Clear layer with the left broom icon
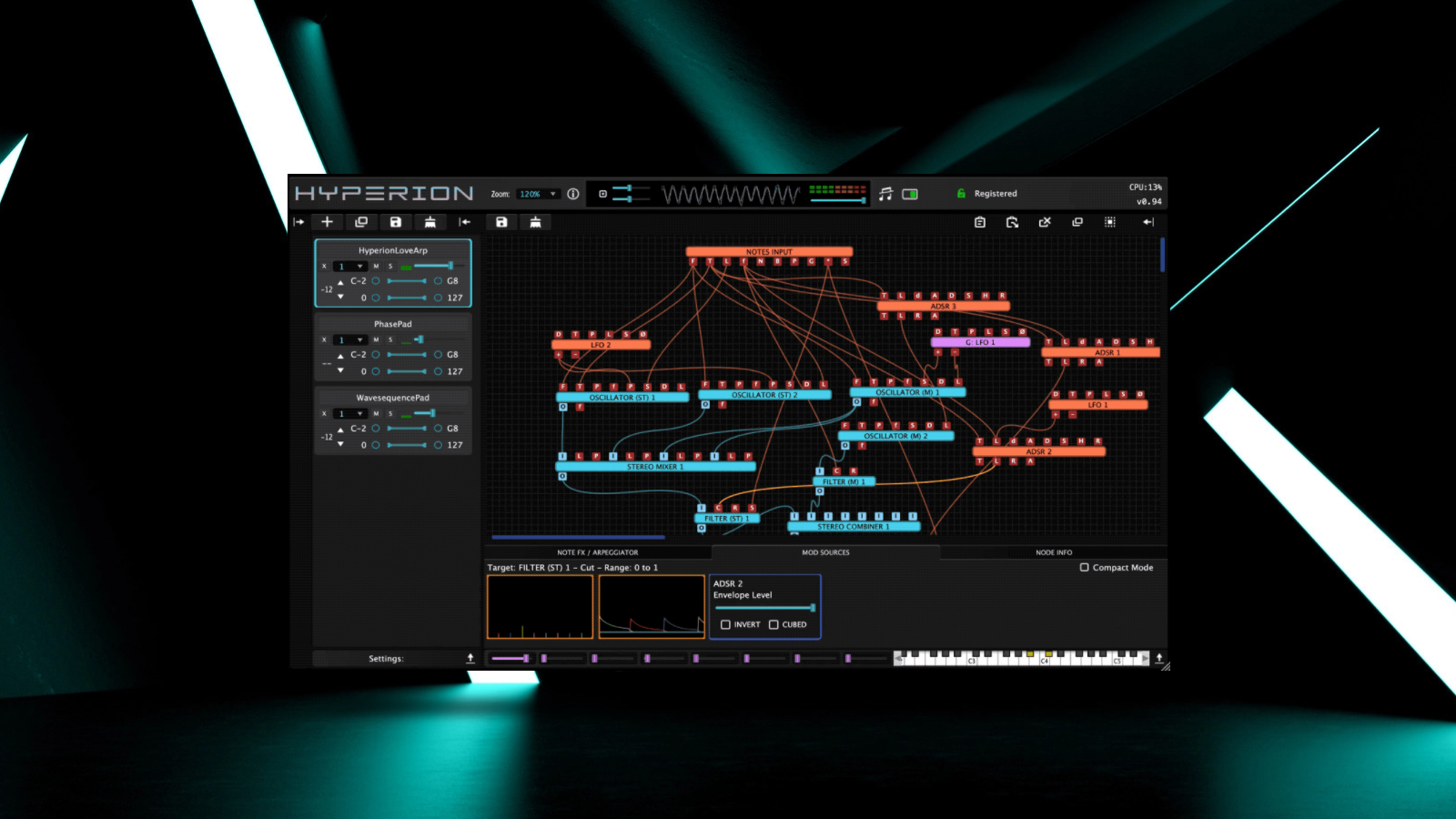Screen dimensions: 1456x819 430,222
